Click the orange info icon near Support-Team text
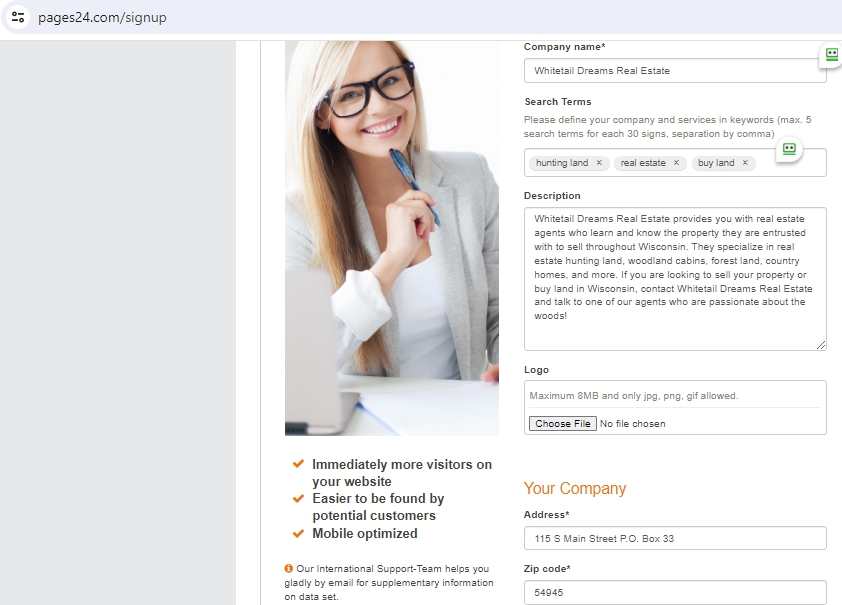 point(288,568)
